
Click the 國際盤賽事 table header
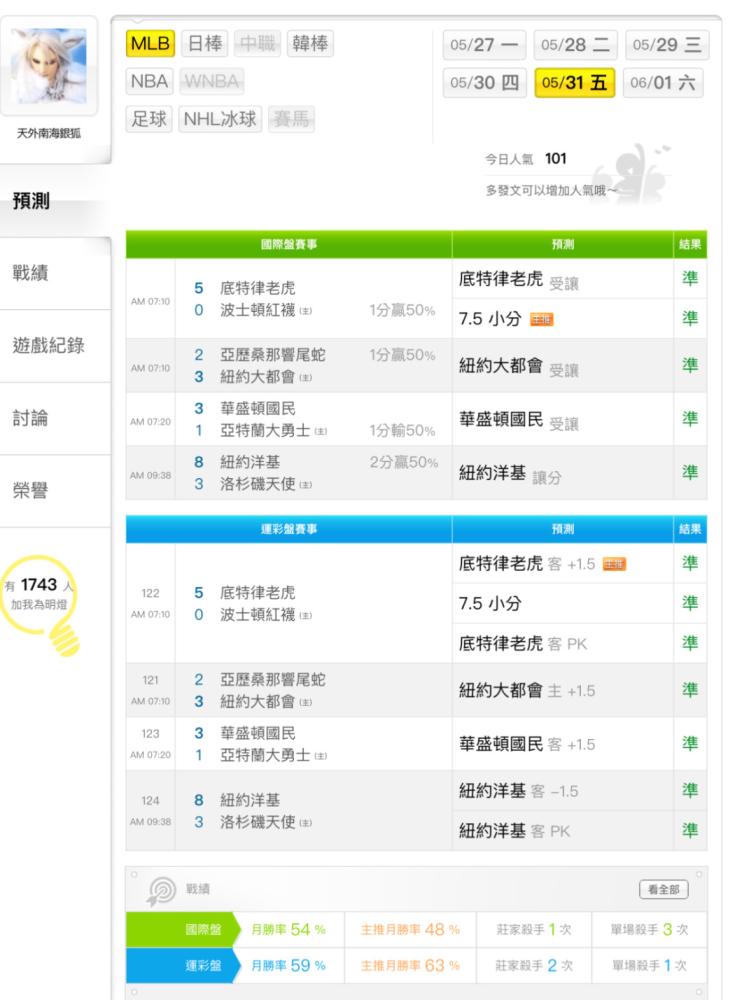[x=288, y=244]
